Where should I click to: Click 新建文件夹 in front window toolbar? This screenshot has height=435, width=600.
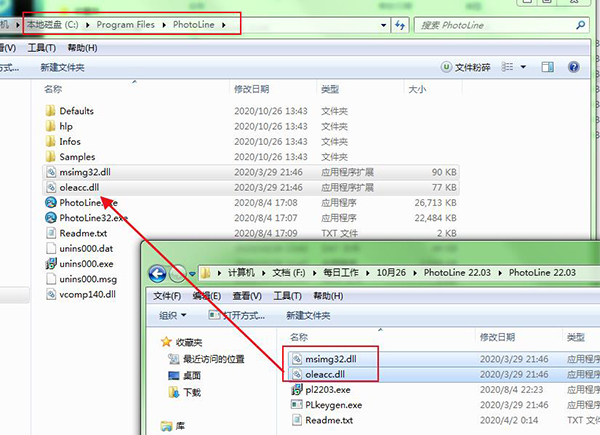pyautogui.click(x=308, y=316)
